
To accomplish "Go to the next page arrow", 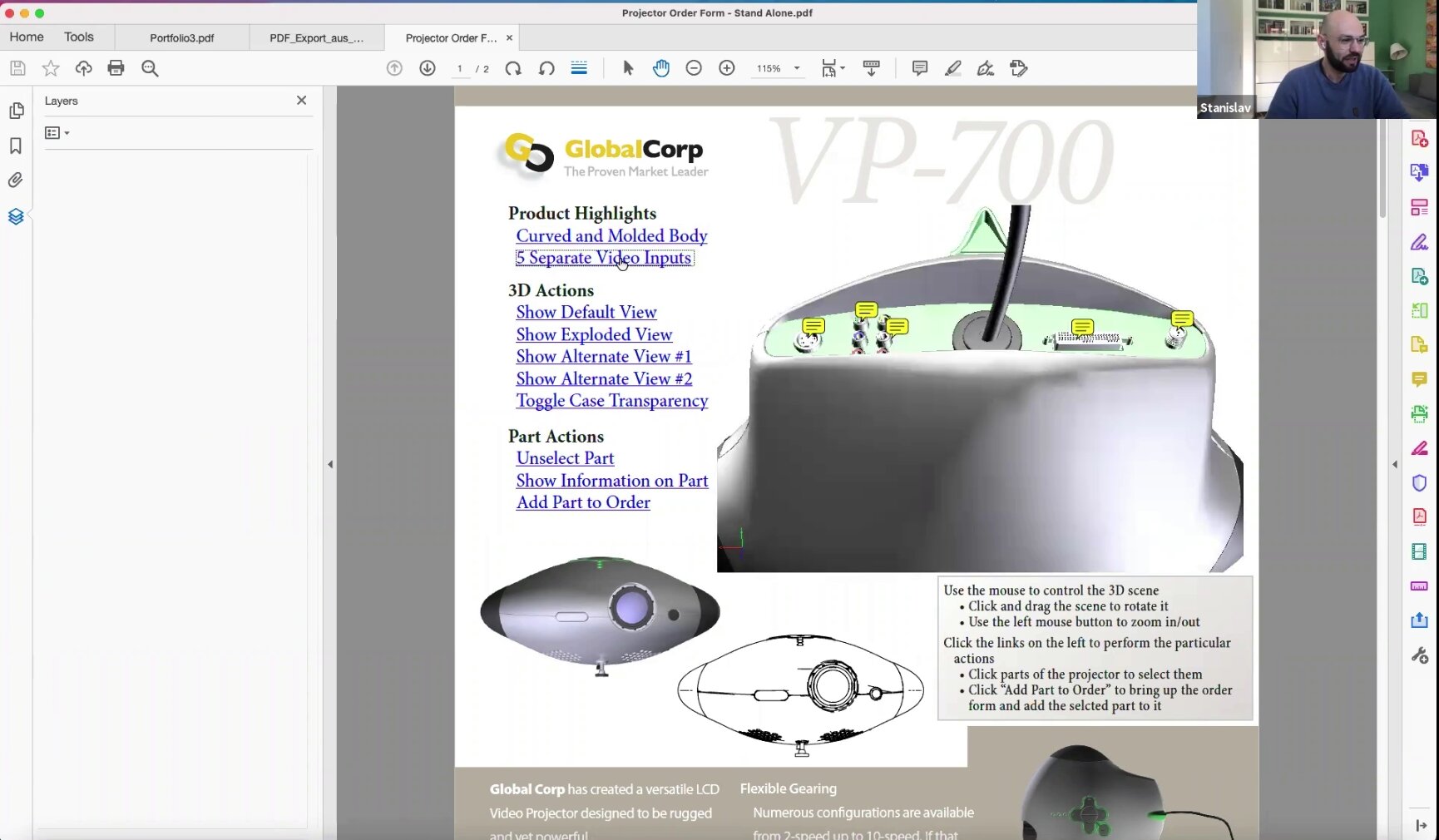I will pos(428,68).
